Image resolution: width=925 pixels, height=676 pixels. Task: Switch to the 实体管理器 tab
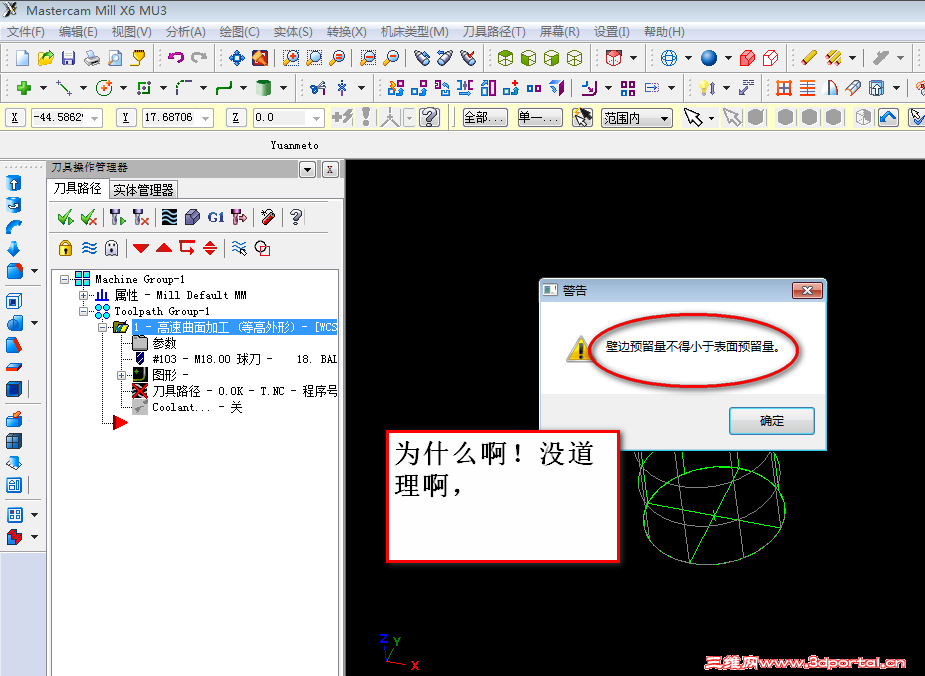tap(143, 190)
